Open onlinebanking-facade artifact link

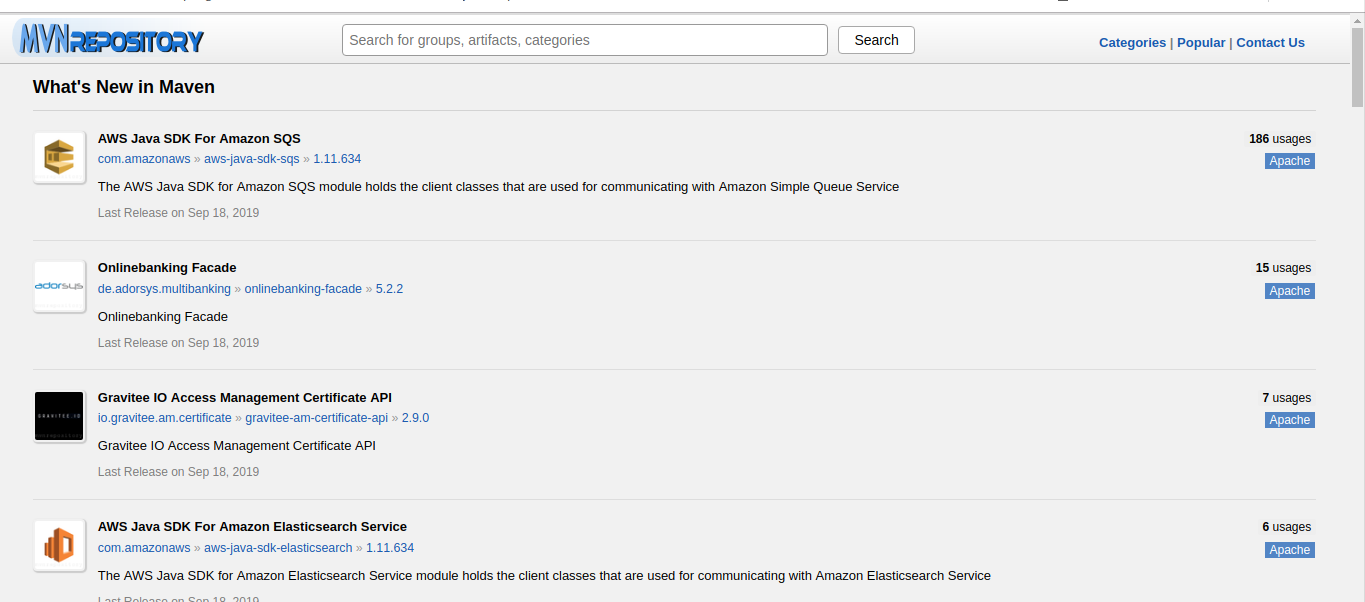[x=303, y=289]
